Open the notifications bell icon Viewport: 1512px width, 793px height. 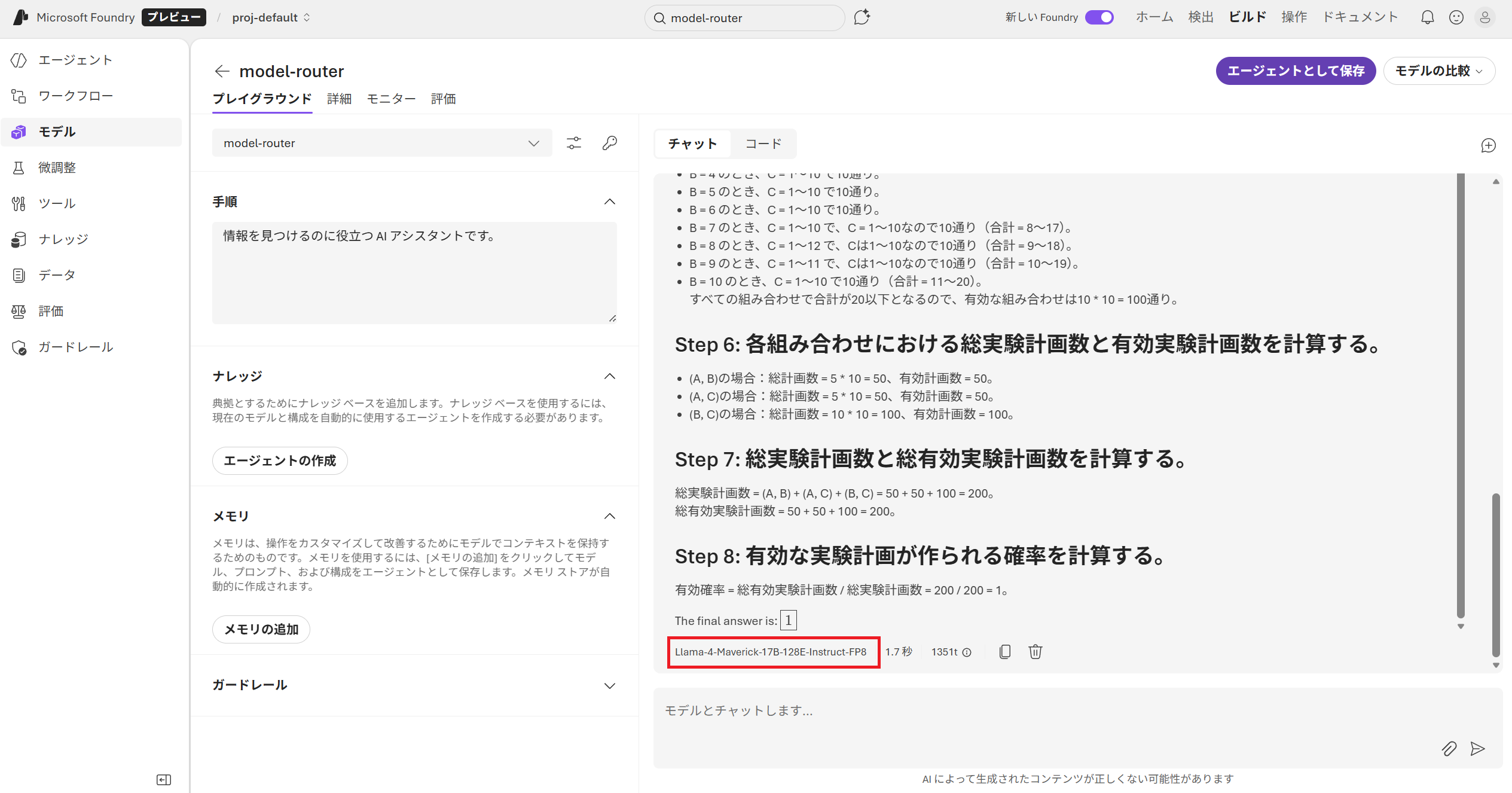pyautogui.click(x=1427, y=17)
